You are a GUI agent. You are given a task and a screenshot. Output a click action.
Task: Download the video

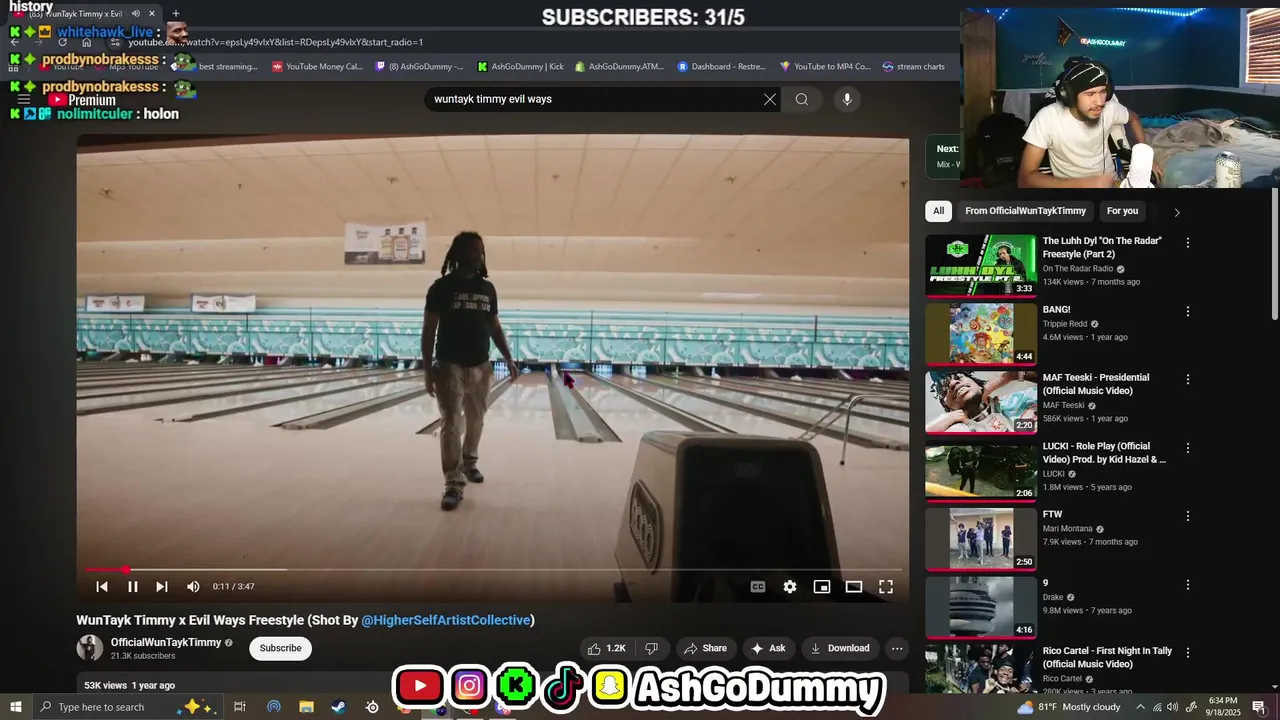click(x=840, y=648)
